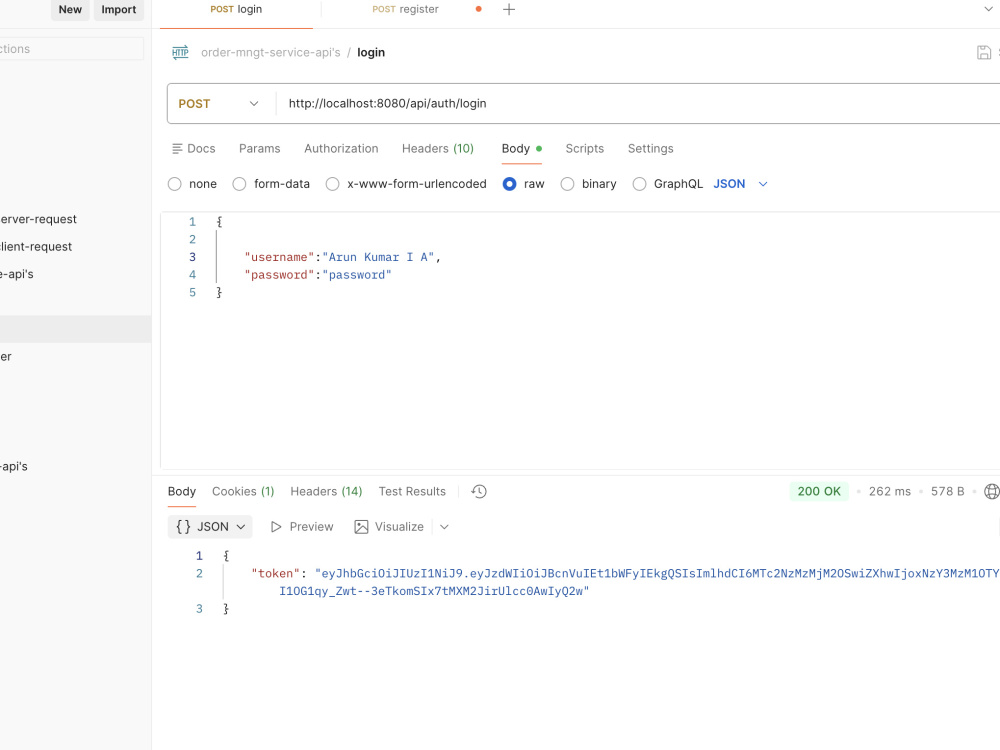The height and width of the screenshot is (750, 1000).
Task: Open a new request tab with plus icon
Action: click(509, 10)
